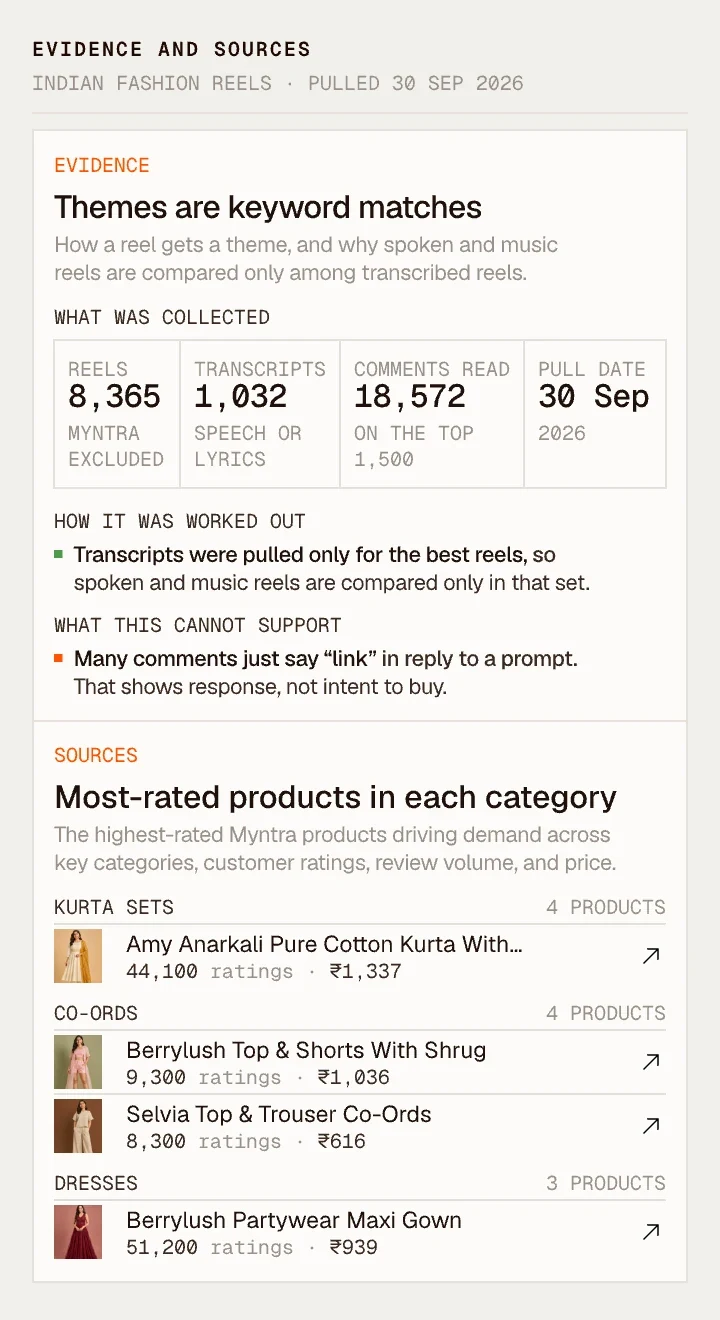Click the orange EVIDENCE section label
720x1320 pixels.
click(x=102, y=166)
